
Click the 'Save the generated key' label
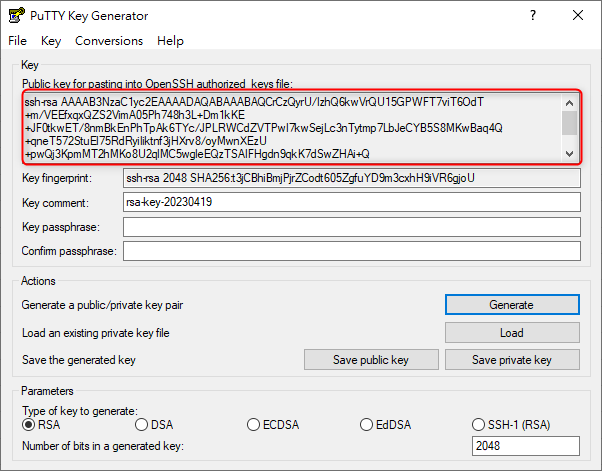coord(79,360)
